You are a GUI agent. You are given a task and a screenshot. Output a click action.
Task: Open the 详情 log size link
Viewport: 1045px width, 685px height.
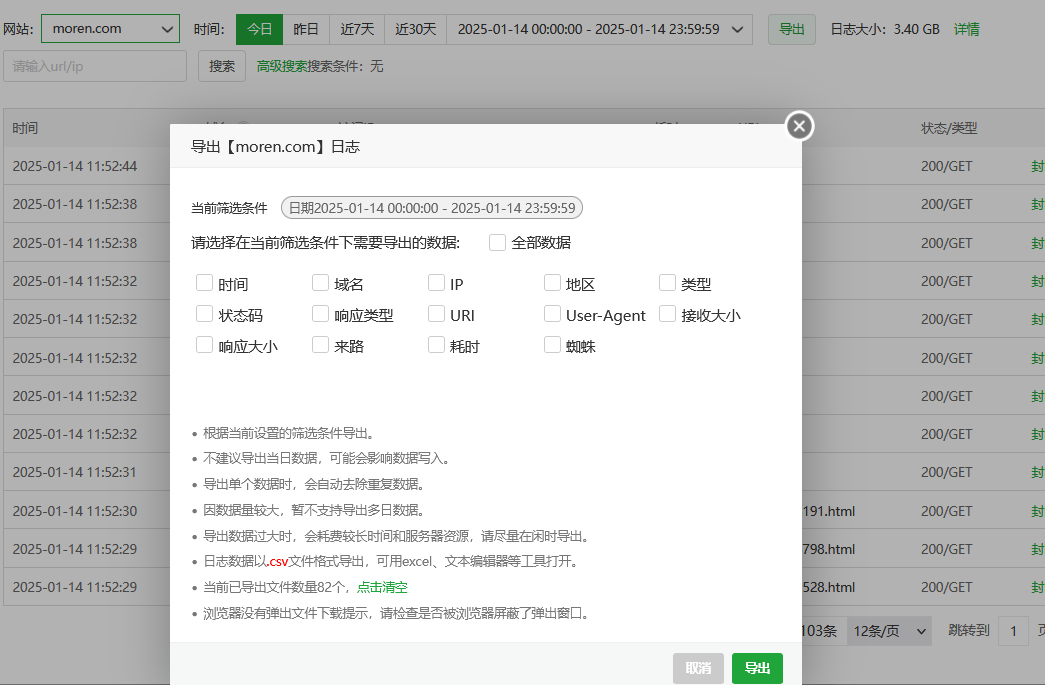click(966, 29)
